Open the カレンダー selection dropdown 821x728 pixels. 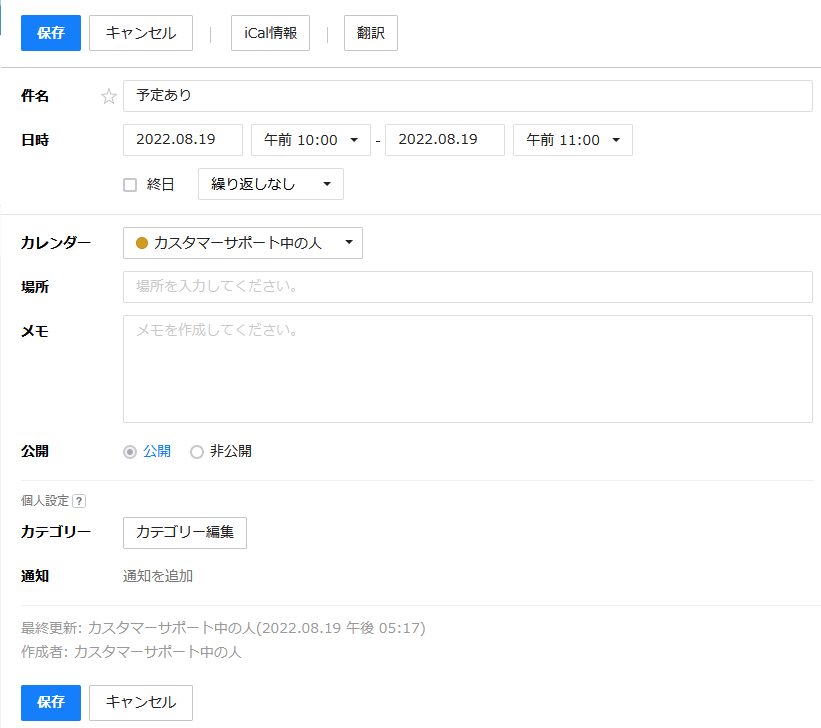coord(242,243)
